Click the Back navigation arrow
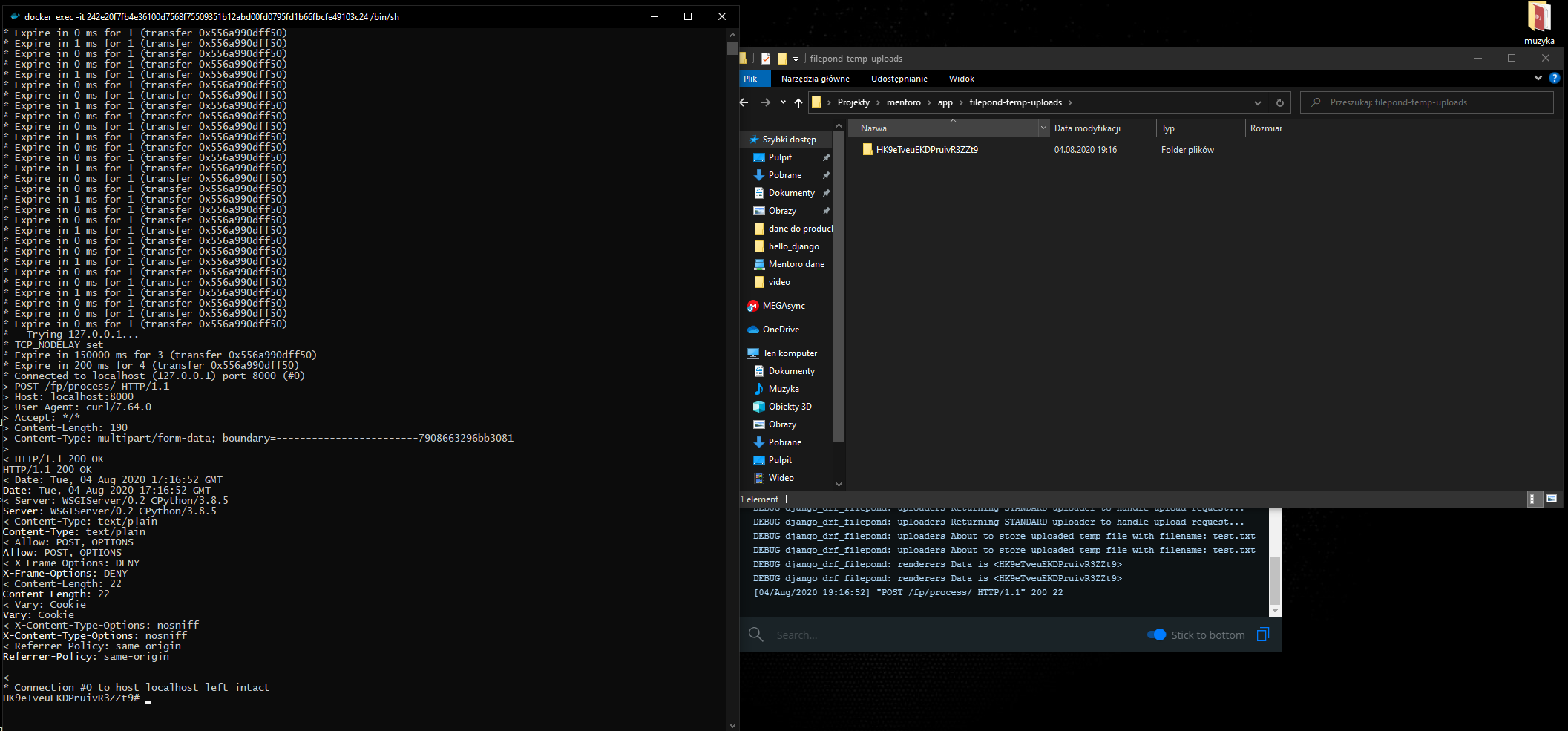This screenshot has height=731, width=1568. tap(744, 102)
